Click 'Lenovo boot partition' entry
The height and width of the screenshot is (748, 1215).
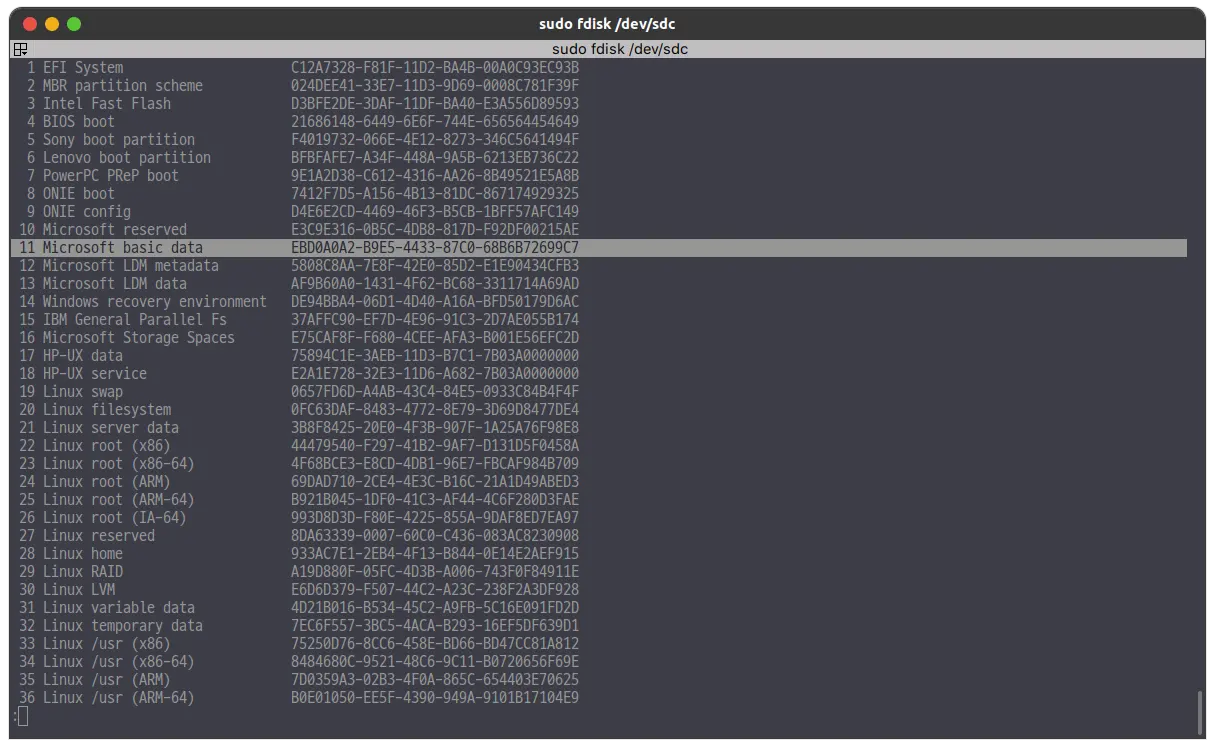127,158
